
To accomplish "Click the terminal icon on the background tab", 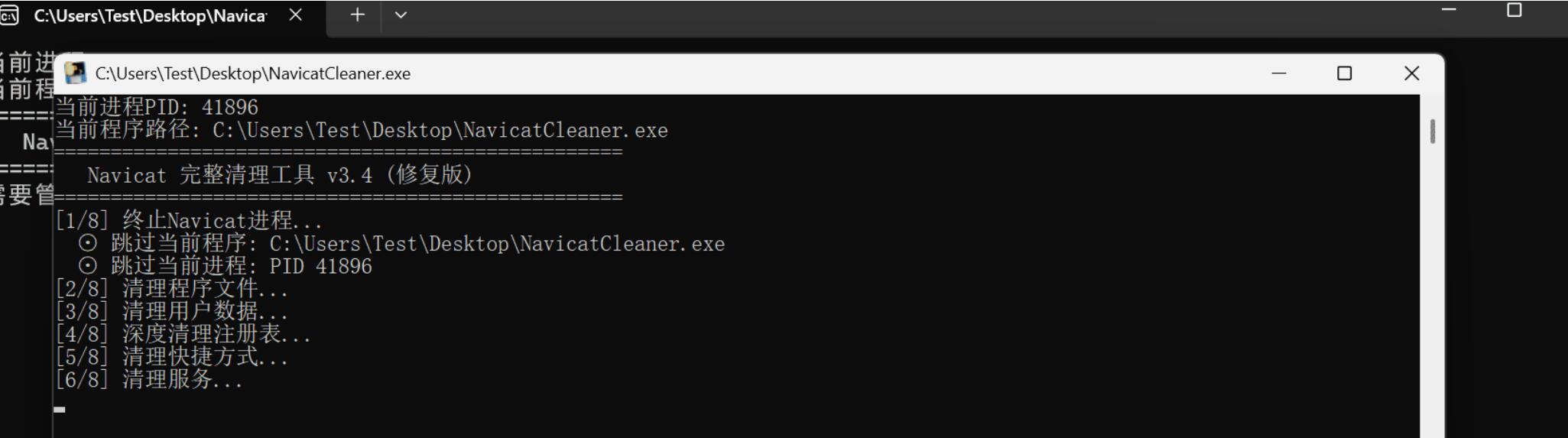I will coord(9,15).
